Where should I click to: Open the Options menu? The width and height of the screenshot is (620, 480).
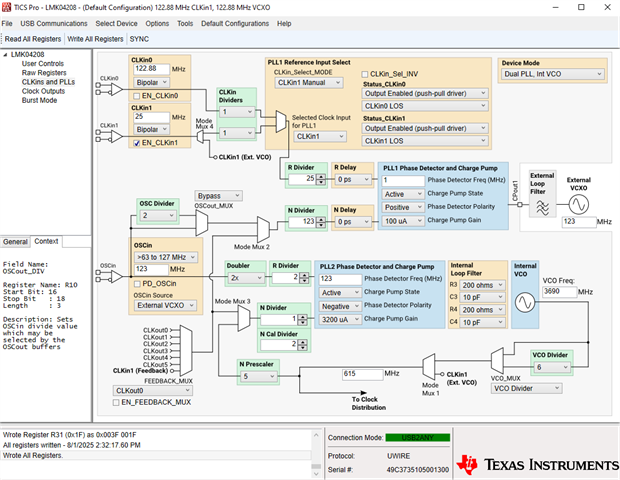[157, 24]
